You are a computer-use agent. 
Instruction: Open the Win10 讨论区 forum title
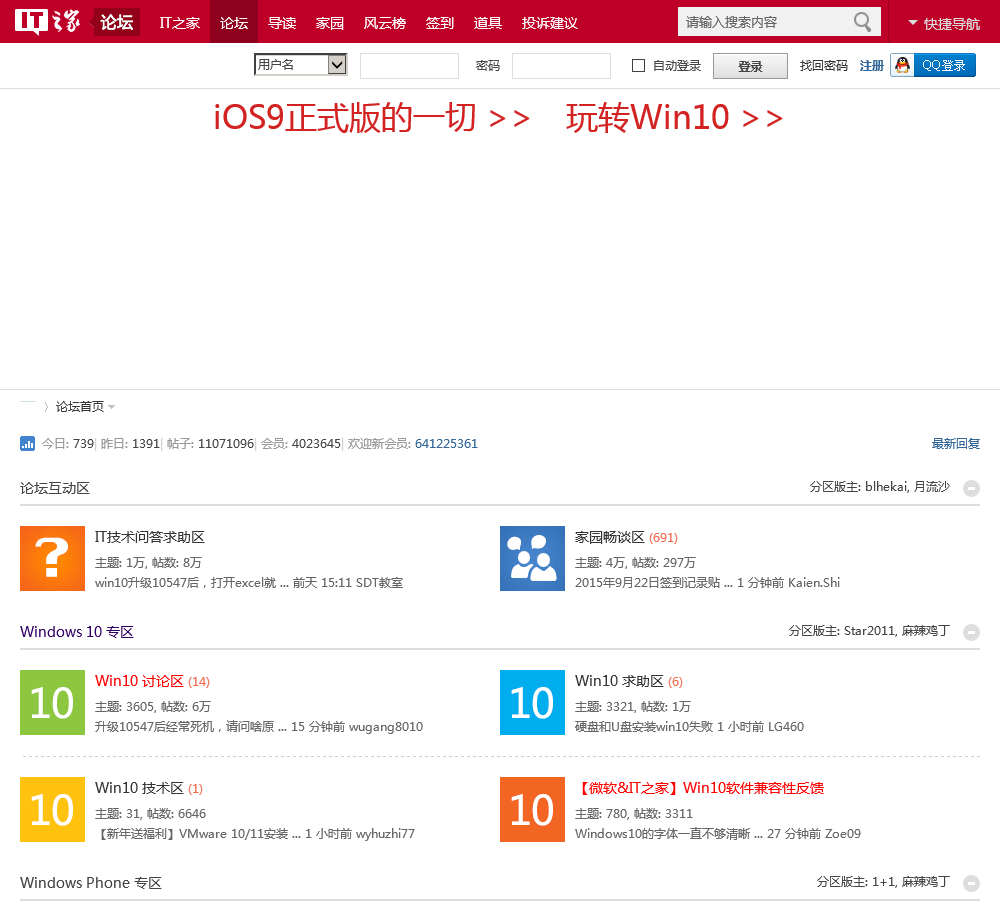click(x=139, y=681)
